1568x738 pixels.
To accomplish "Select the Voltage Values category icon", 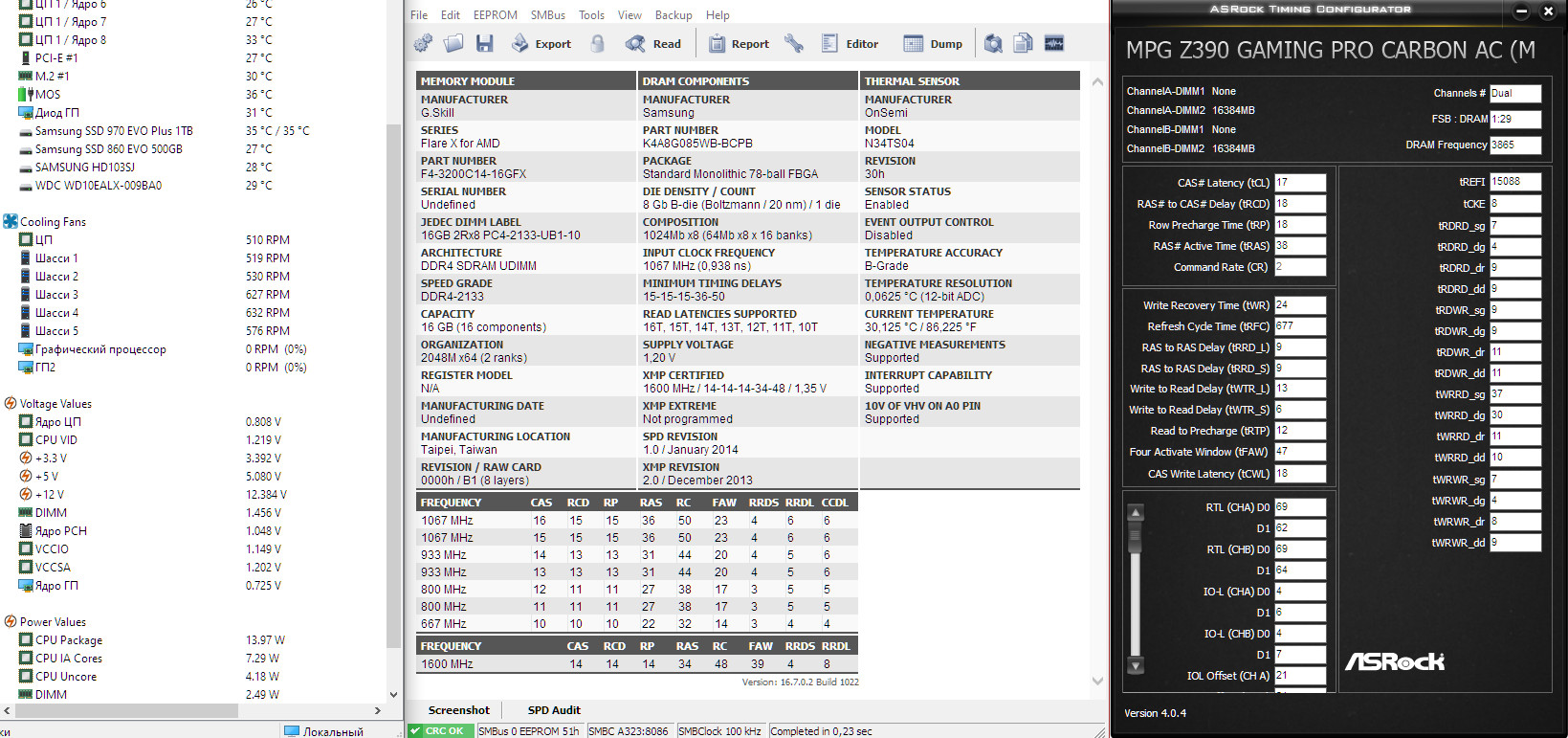I will pyautogui.click(x=11, y=403).
